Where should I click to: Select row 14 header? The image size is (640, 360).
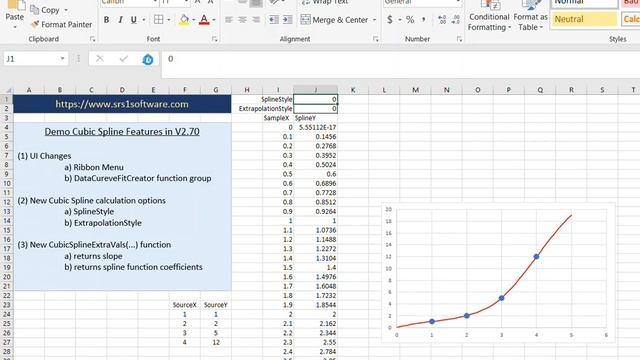click(7, 221)
